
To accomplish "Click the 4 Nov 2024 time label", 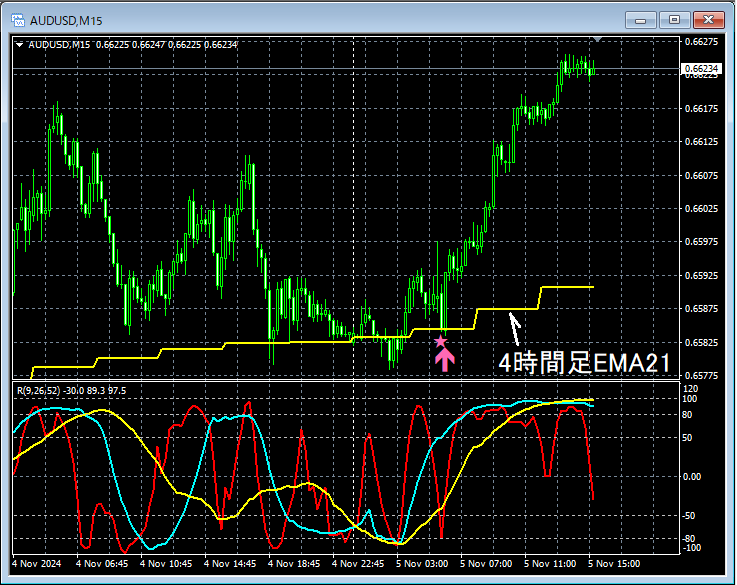I will [37, 563].
